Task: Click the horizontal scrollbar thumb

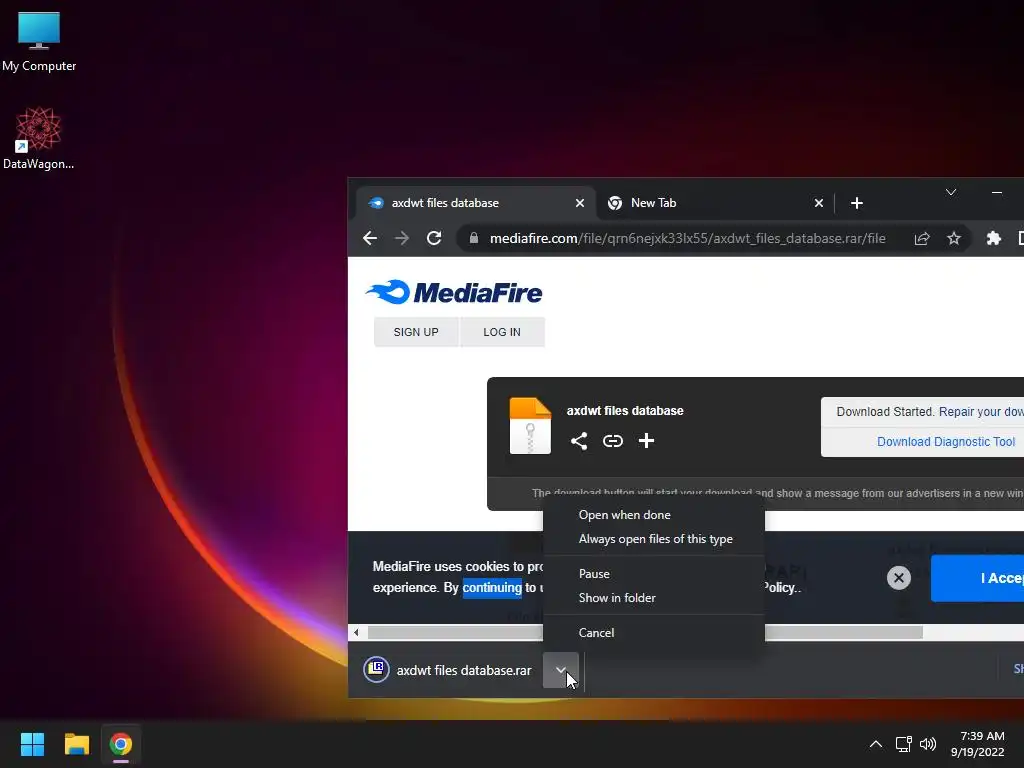Action: [645, 632]
